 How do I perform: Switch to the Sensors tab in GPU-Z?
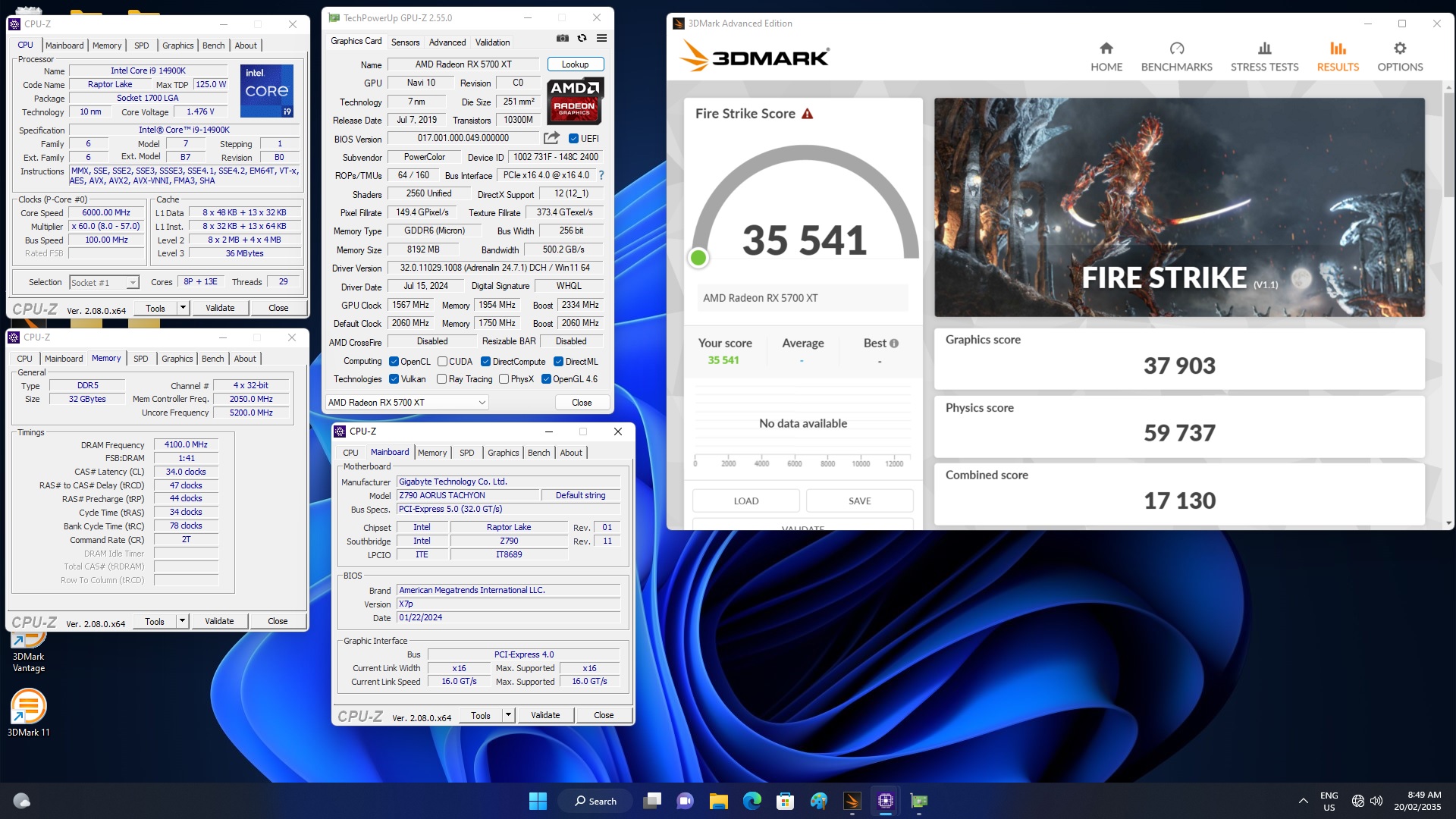[x=405, y=42]
